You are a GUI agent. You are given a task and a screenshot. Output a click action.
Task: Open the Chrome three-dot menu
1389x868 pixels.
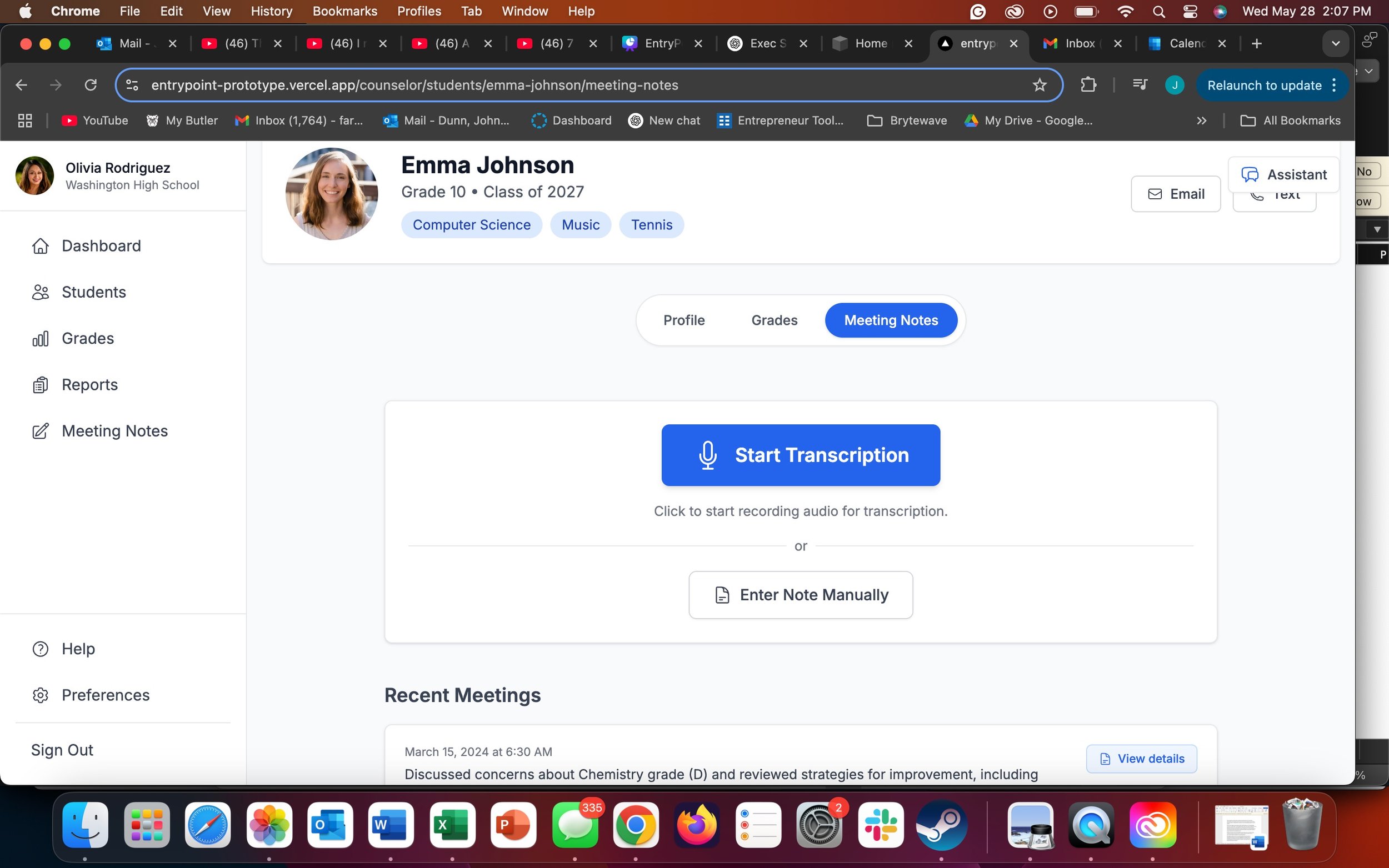click(x=1335, y=86)
